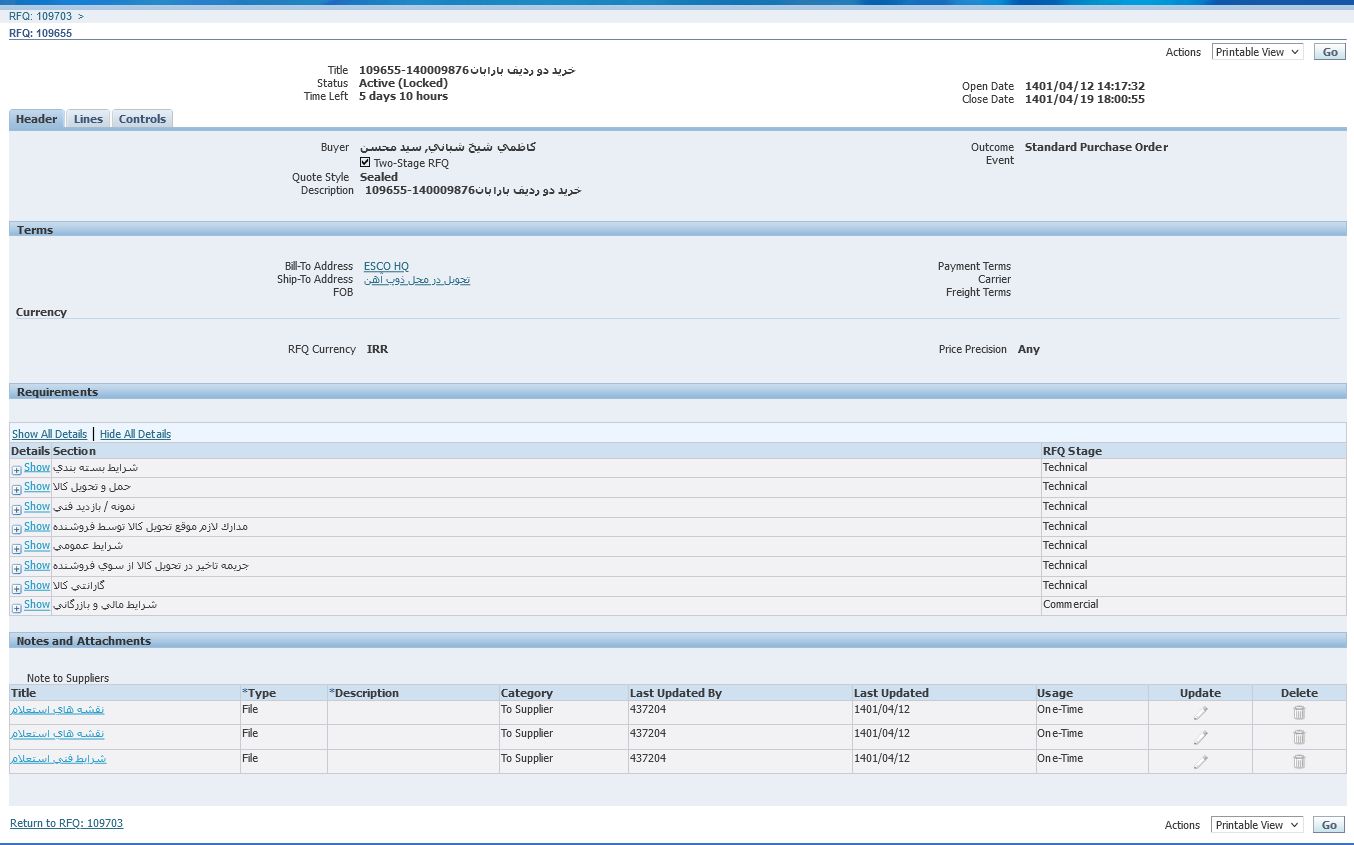Open the ESCO HQ bill-to address link
This screenshot has height=845, width=1354.
pyautogui.click(x=386, y=266)
